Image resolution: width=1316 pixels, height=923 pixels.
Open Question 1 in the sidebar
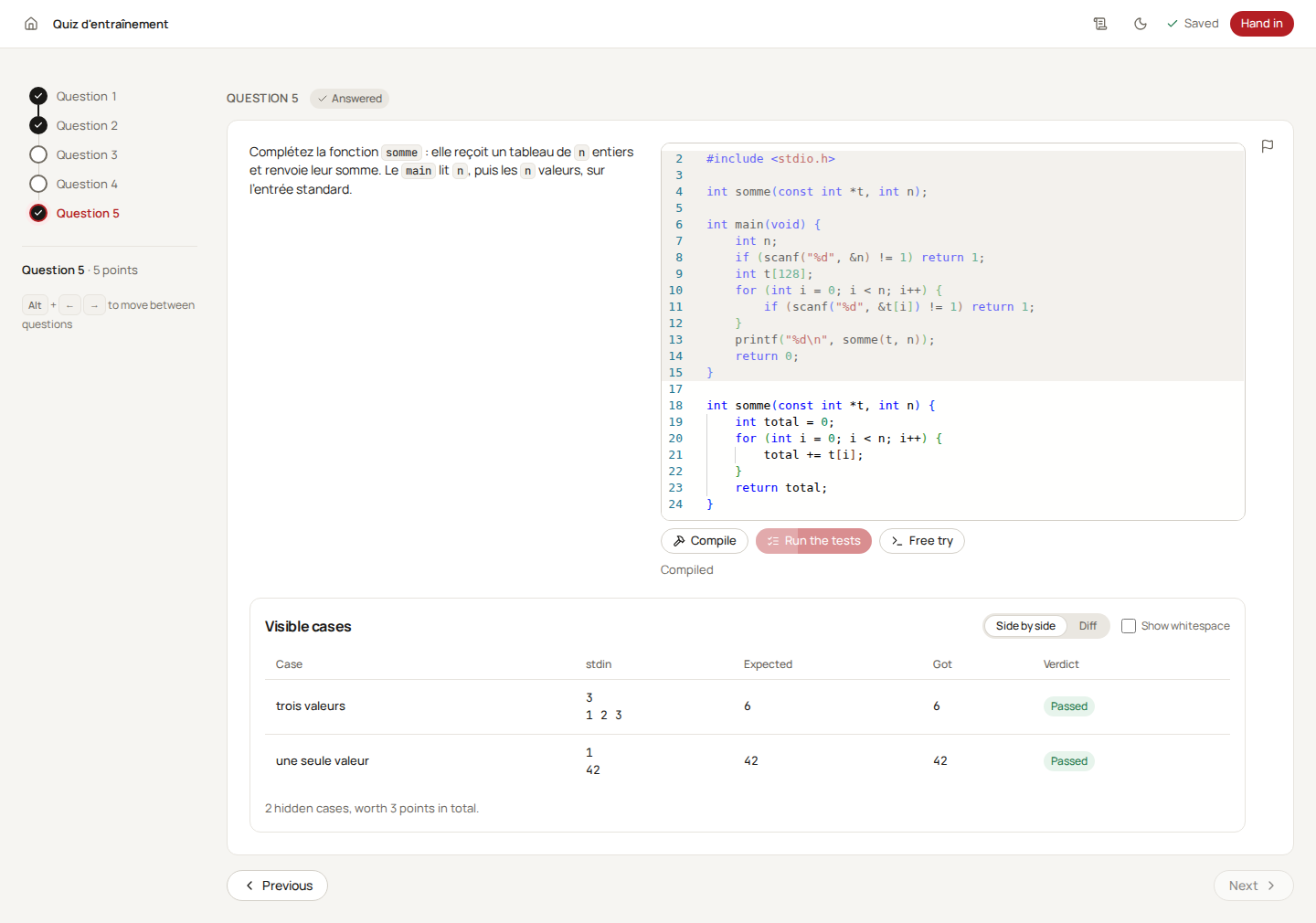click(86, 96)
